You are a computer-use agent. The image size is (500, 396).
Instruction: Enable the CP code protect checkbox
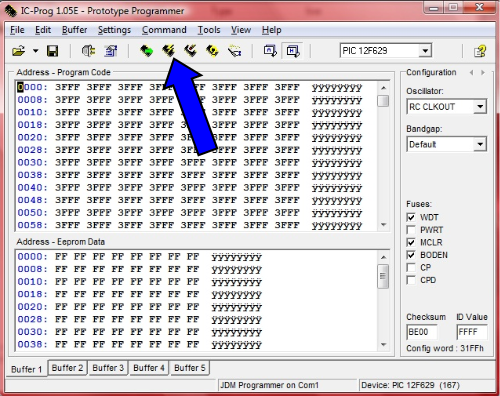coord(411,268)
